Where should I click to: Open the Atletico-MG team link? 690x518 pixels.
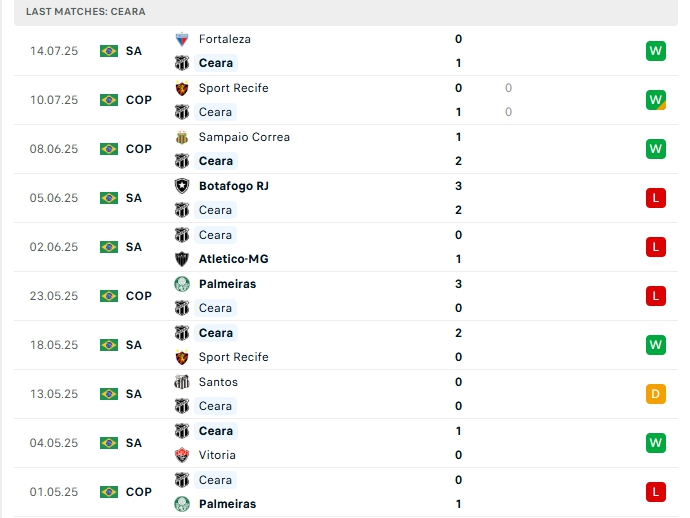233,259
